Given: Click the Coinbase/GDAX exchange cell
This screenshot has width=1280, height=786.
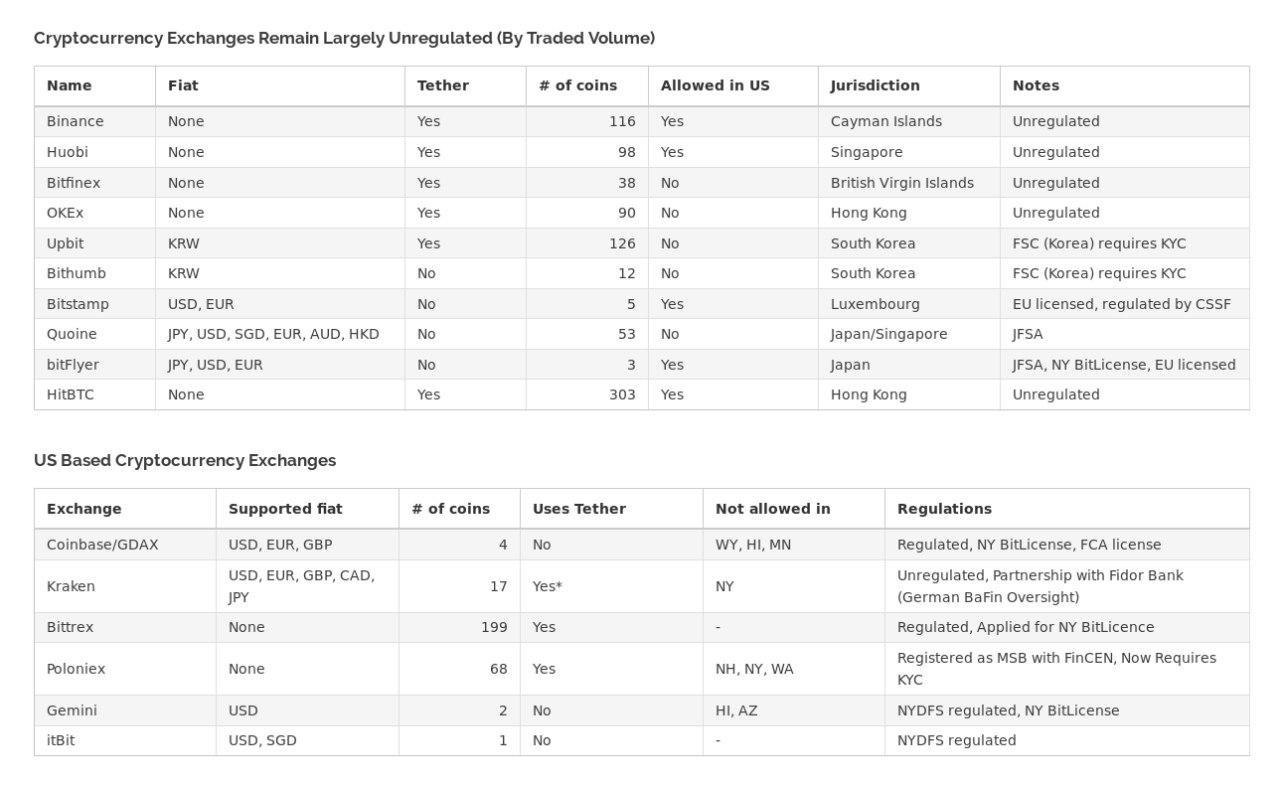Looking at the screenshot, I should tap(102, 545).
